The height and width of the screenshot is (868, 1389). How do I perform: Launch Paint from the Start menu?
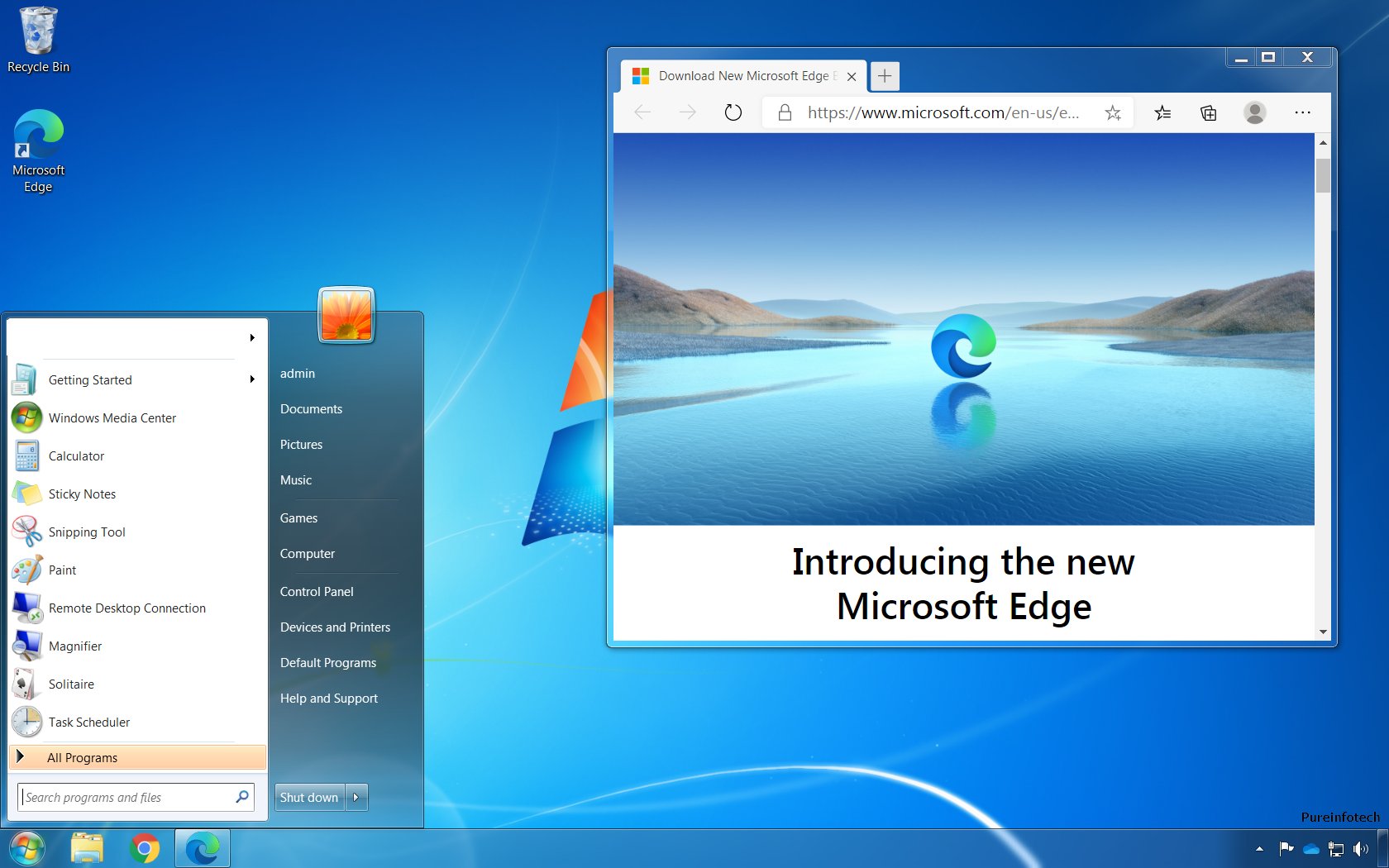pyautogui.click(x=62, y=570)
